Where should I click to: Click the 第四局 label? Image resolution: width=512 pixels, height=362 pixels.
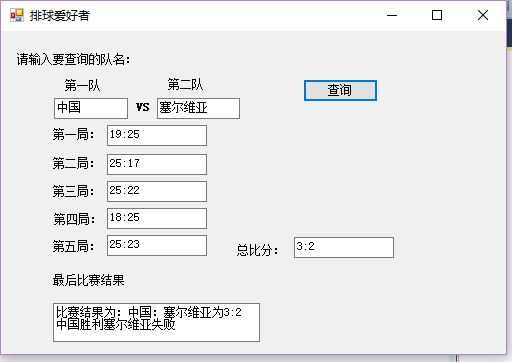click(x=74, y=219)
